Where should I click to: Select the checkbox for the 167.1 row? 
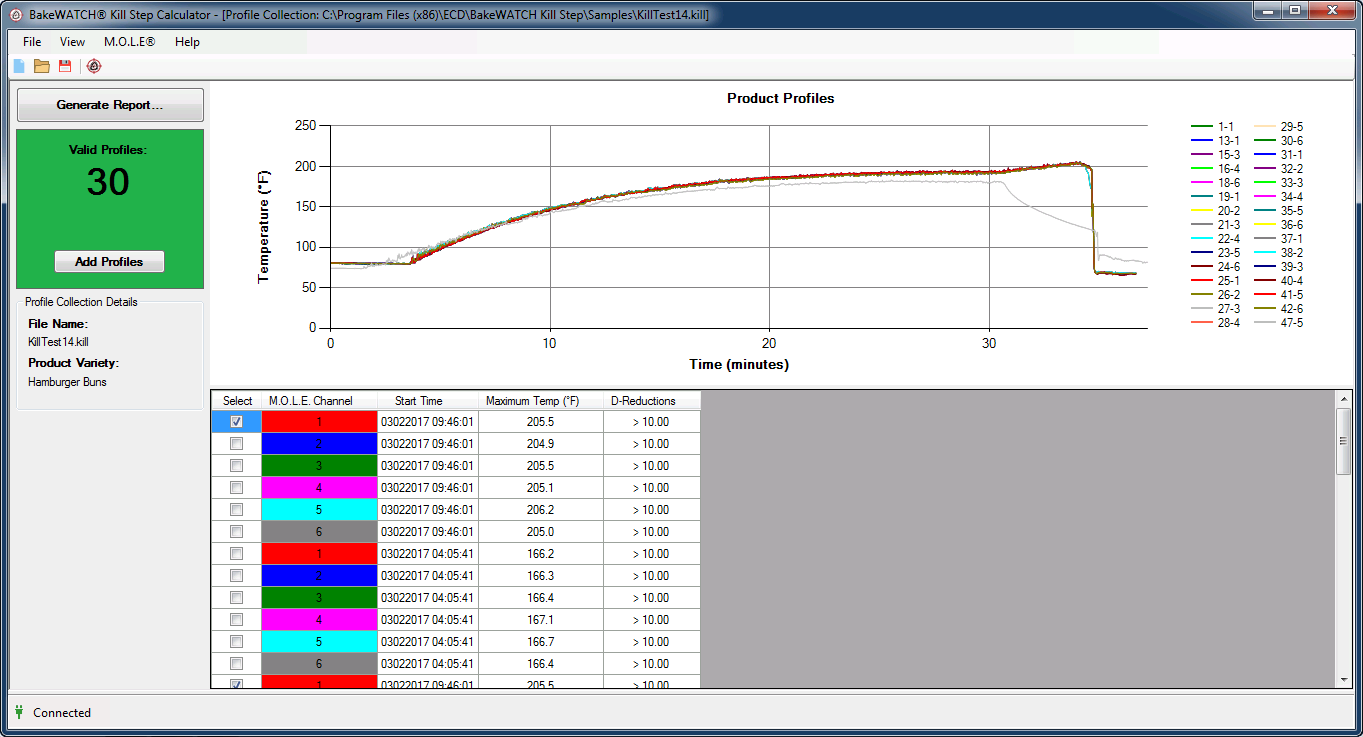pos(236,620)
